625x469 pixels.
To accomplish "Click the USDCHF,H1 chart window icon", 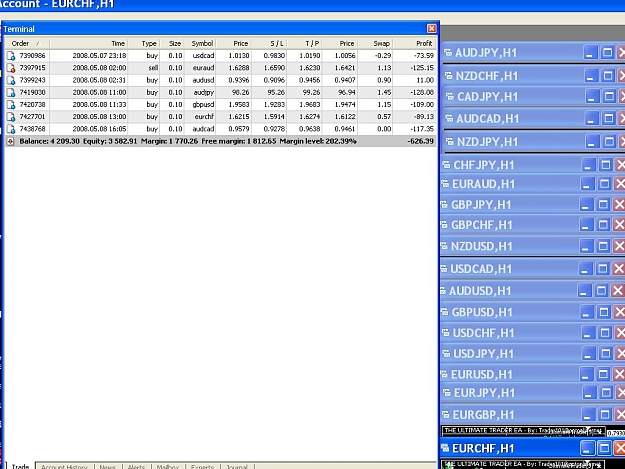I will coord(446,332).
